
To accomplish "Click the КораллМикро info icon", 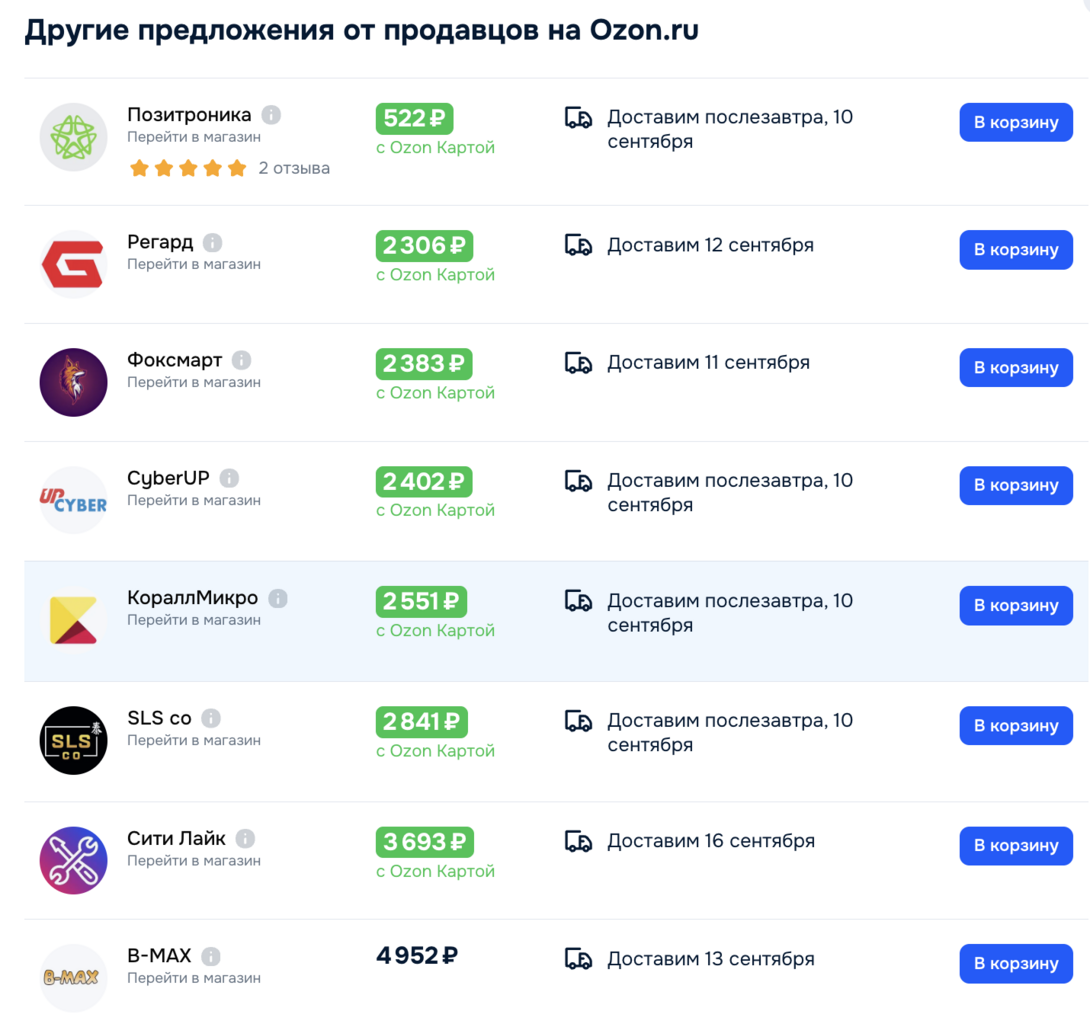I will point(278,598).
